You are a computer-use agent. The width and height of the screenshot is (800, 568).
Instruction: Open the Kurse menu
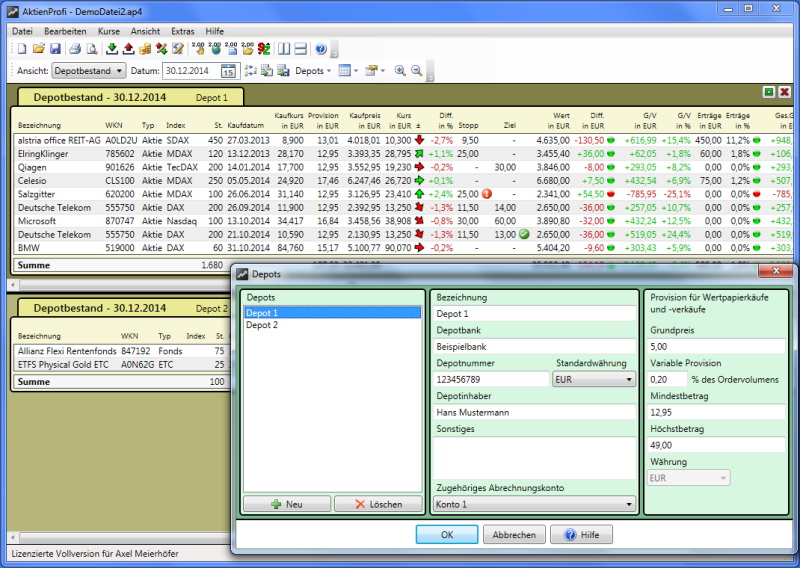[108, 31]
